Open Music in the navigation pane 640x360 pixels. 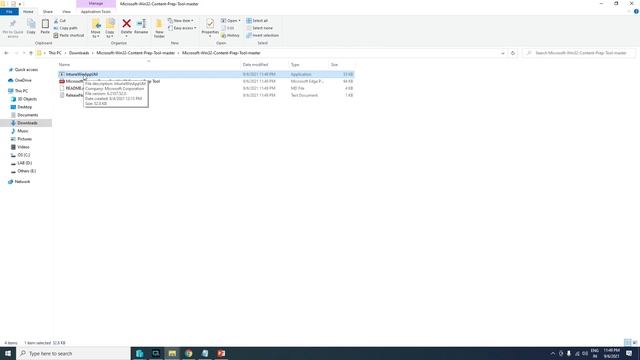[x=23, y=131]
